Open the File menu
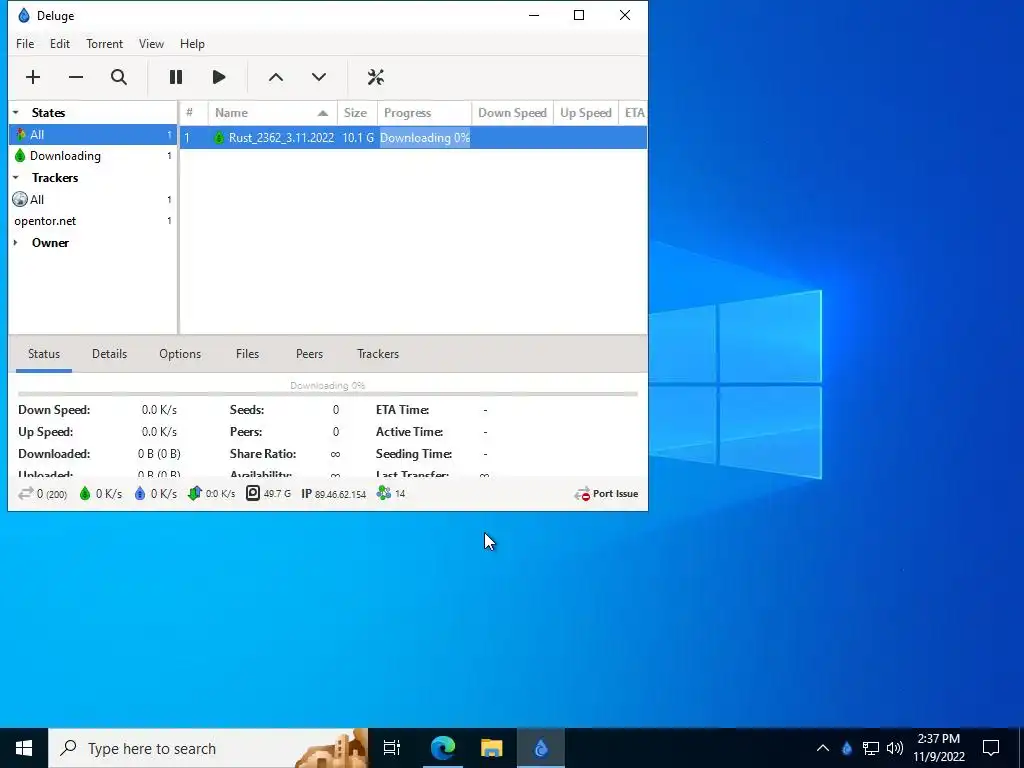1024x768 pixels. pyautogui.click(x=25, y=44)
